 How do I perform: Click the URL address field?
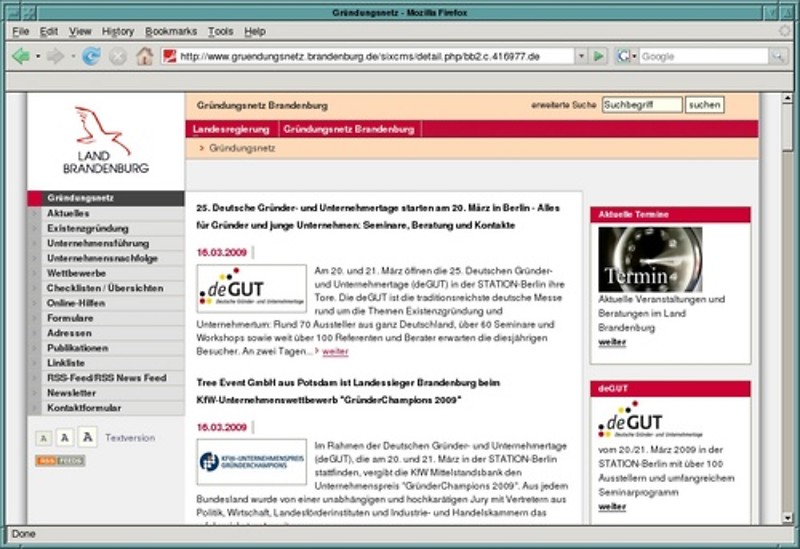click(376, 56)
